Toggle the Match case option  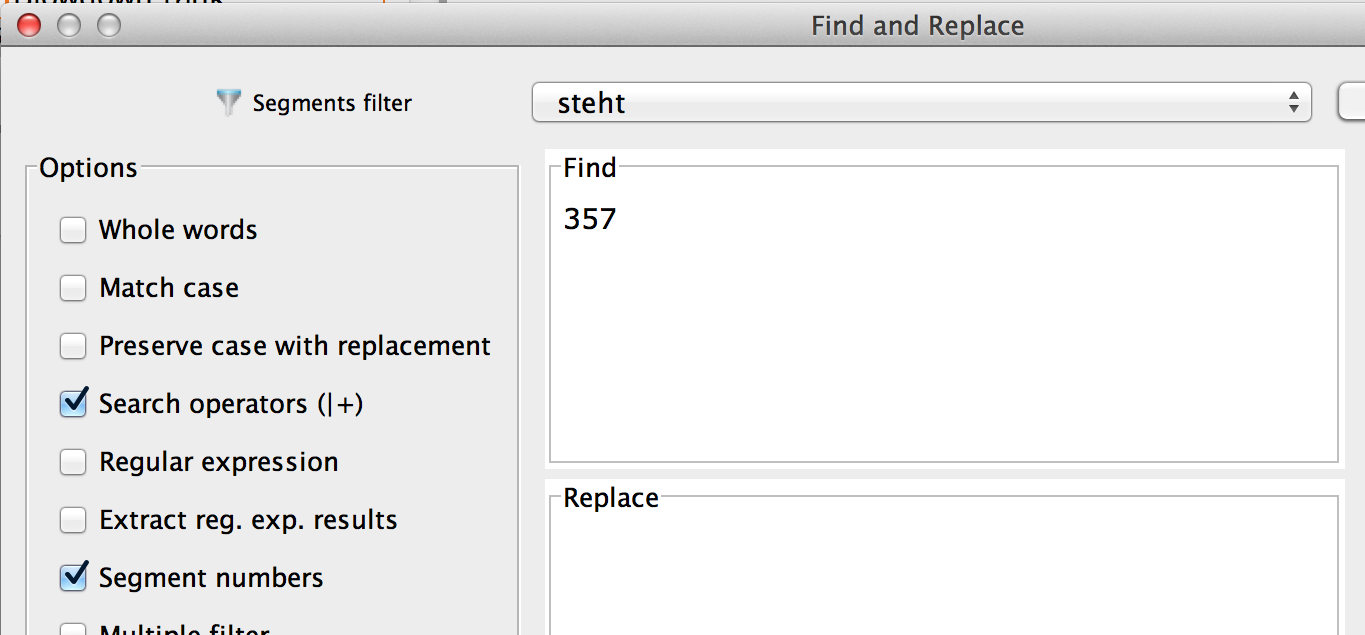pyautogui.click(x=73, y=288)
